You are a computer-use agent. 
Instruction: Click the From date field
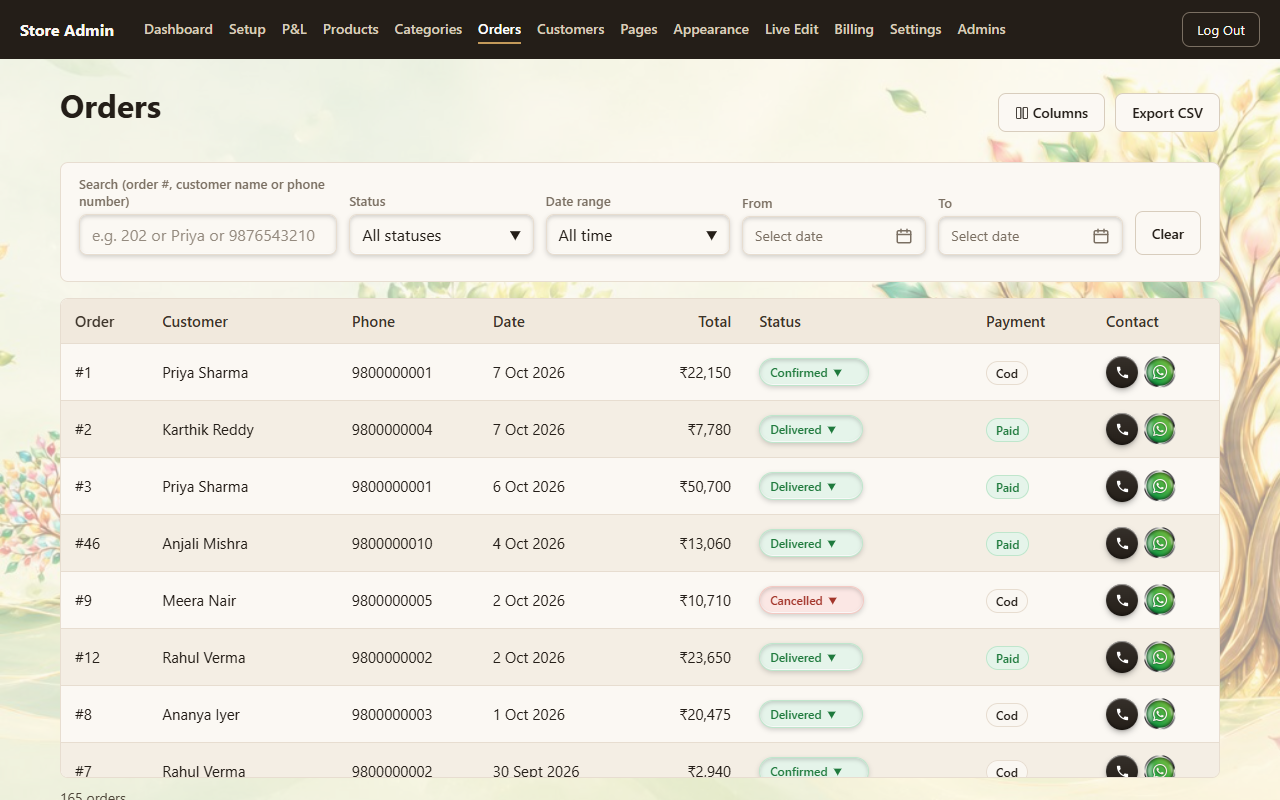click(833, 236)
